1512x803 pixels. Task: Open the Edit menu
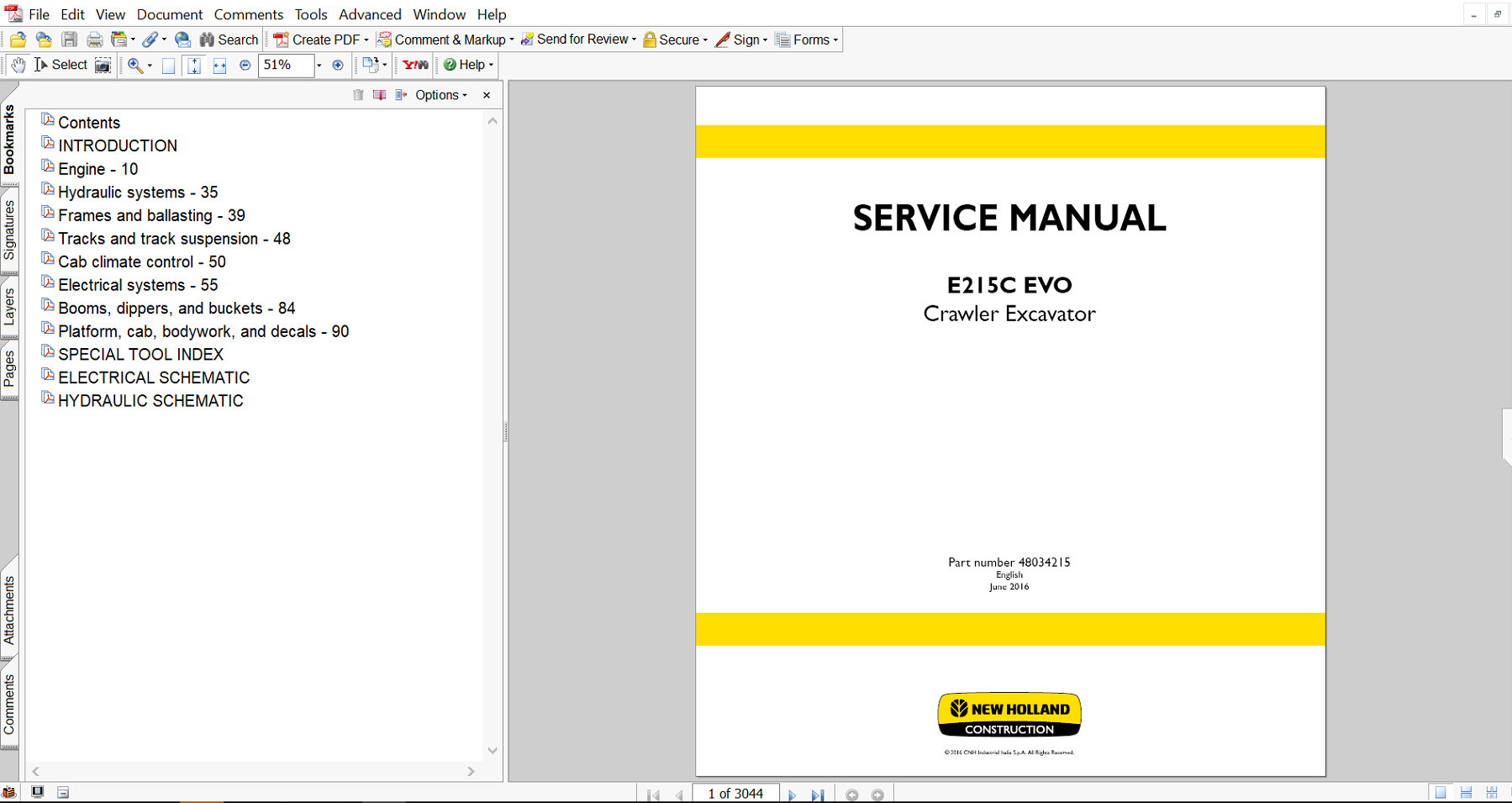(72, 14)
